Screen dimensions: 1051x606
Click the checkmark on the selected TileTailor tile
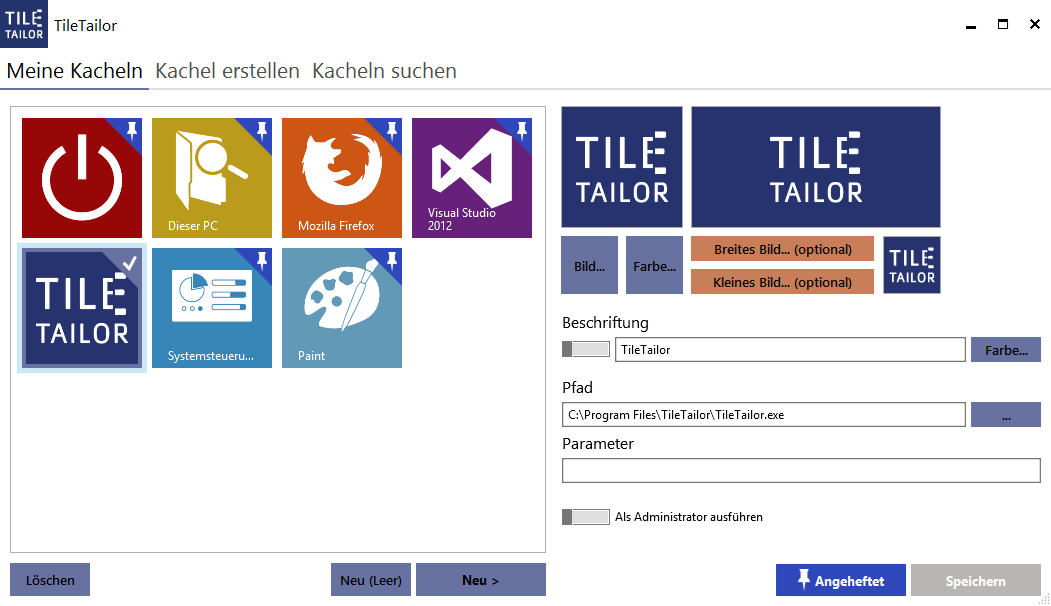click(x=130, y=263)
